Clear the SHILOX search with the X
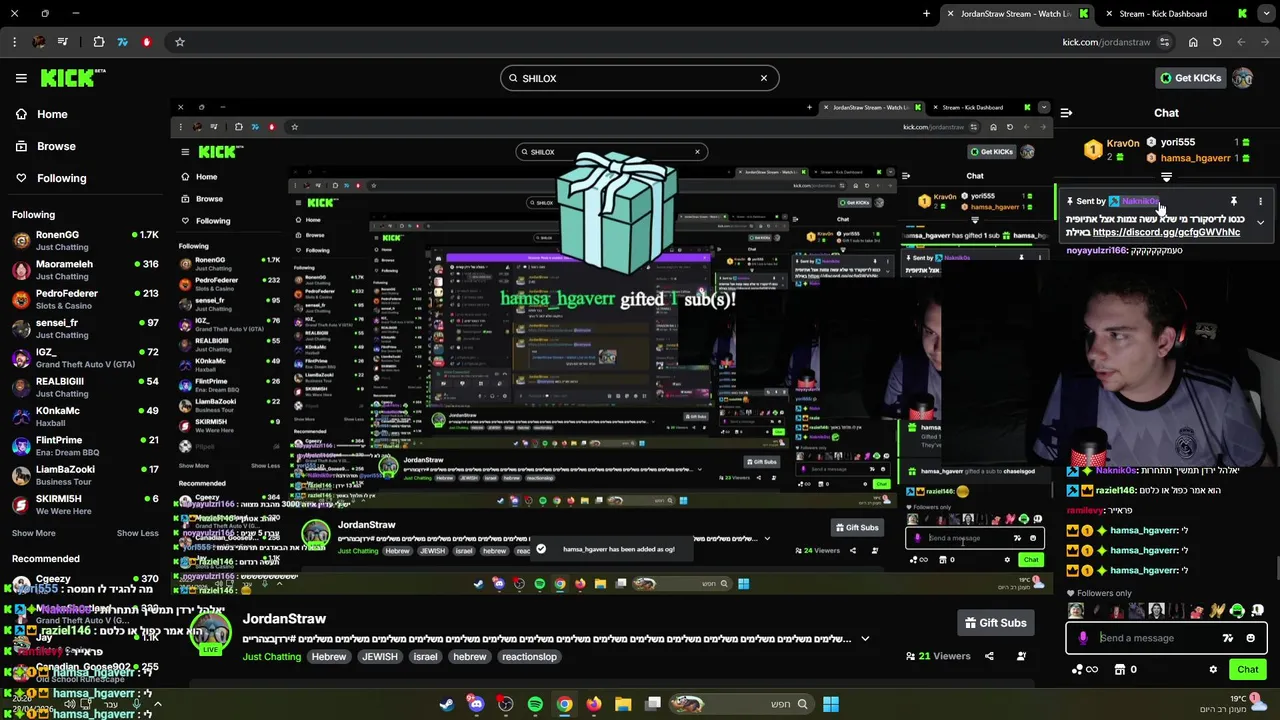This screenshot has width=1280, height=720. (763, 78)
